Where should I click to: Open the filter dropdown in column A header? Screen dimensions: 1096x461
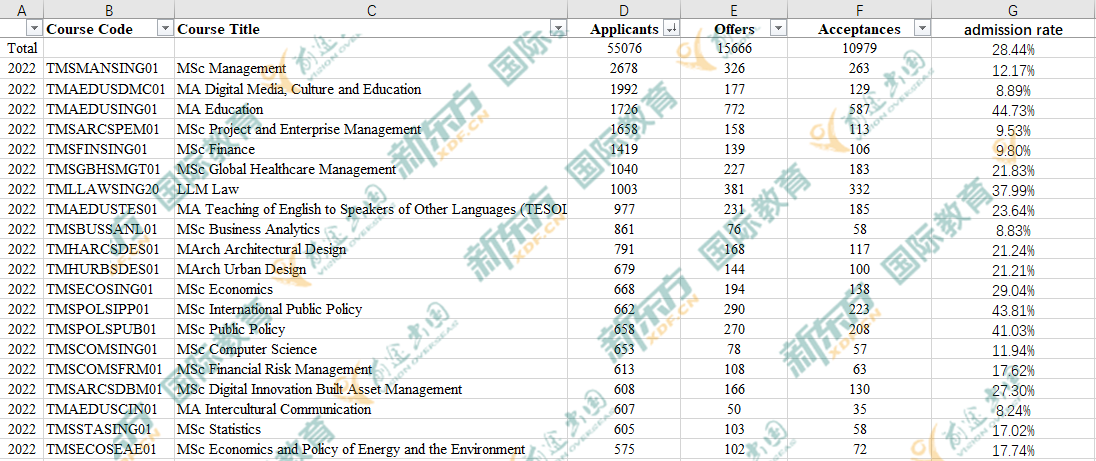pos(34,29)
